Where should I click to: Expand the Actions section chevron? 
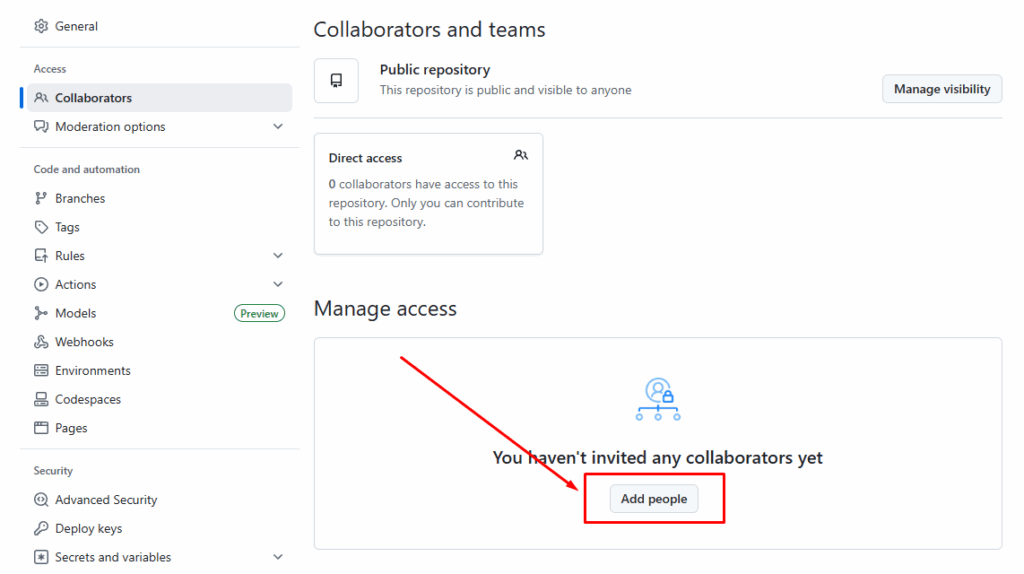pyautogui.click(x=278, y=284)
